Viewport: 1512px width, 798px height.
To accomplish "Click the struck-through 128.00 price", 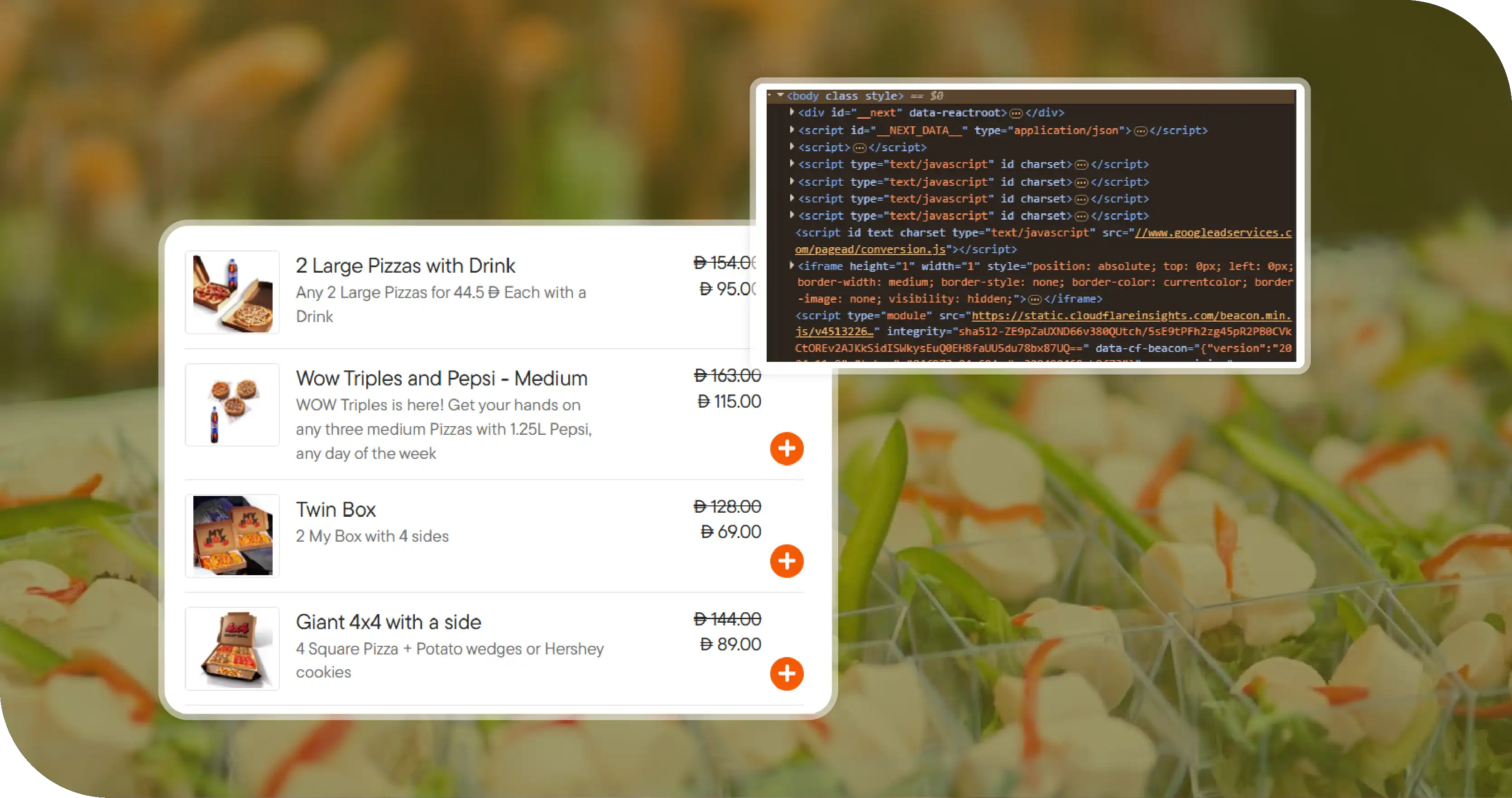I will 727,506.
